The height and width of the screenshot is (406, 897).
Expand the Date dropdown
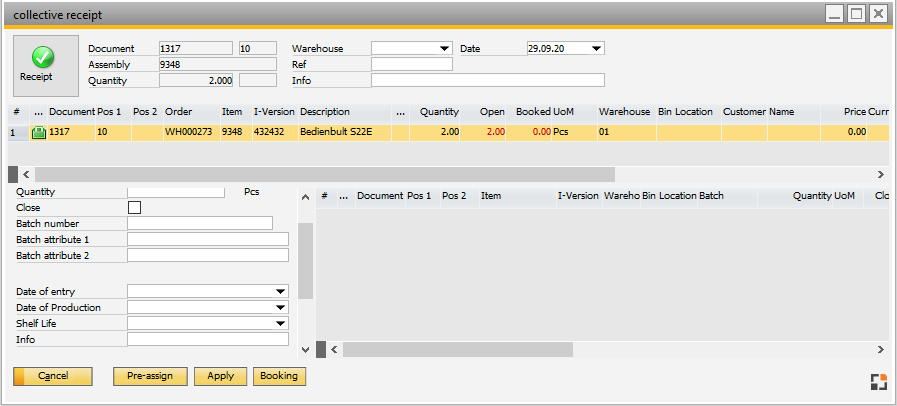click(597, 48)
